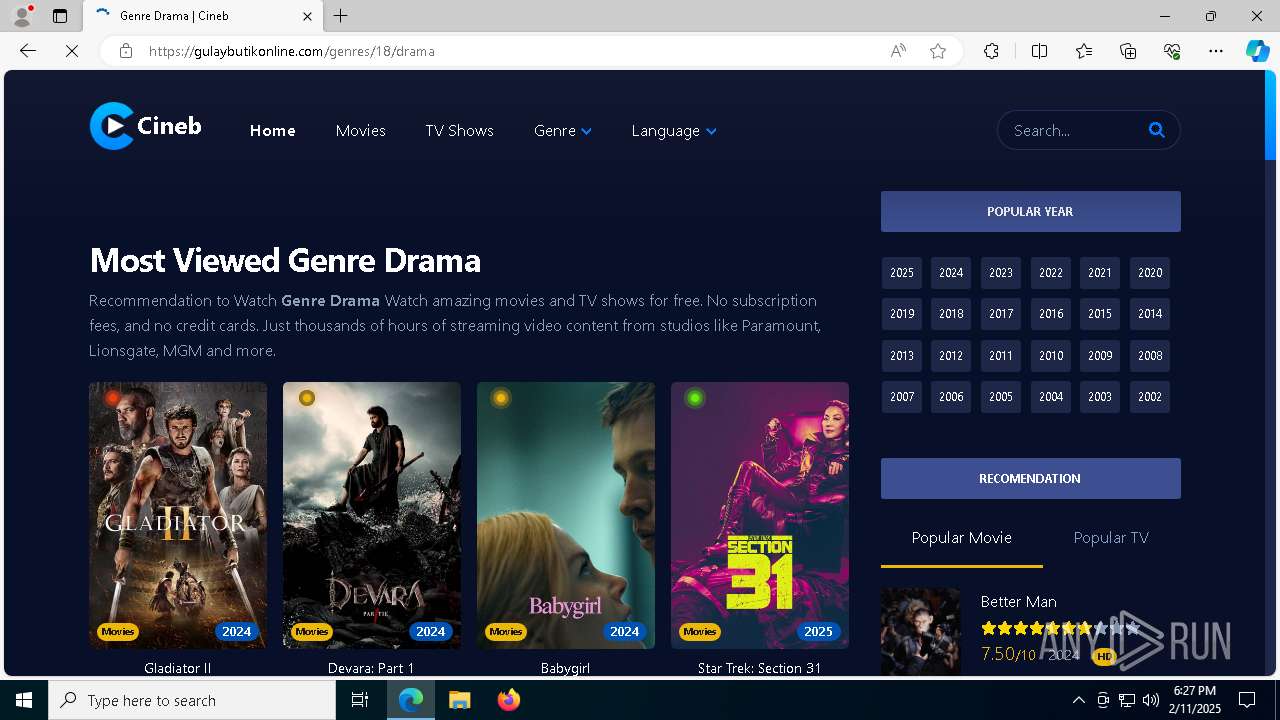Filter by year 2020
The height and width of the screenshot is (720, 1280).
pos(1150,273)
